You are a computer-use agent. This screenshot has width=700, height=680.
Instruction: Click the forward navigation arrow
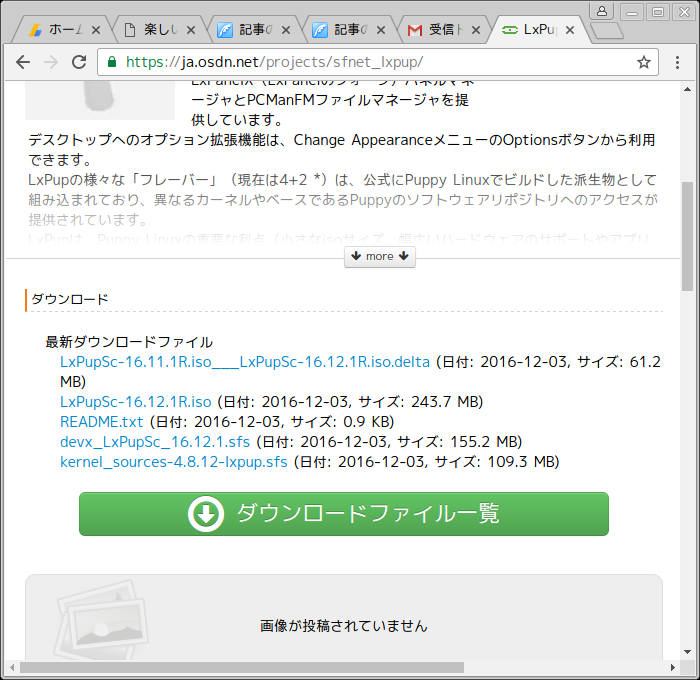pos(51,62)
